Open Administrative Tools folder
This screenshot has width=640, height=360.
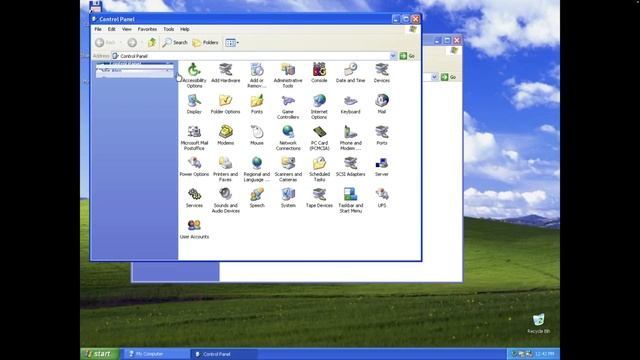click(x=288, y=75)
